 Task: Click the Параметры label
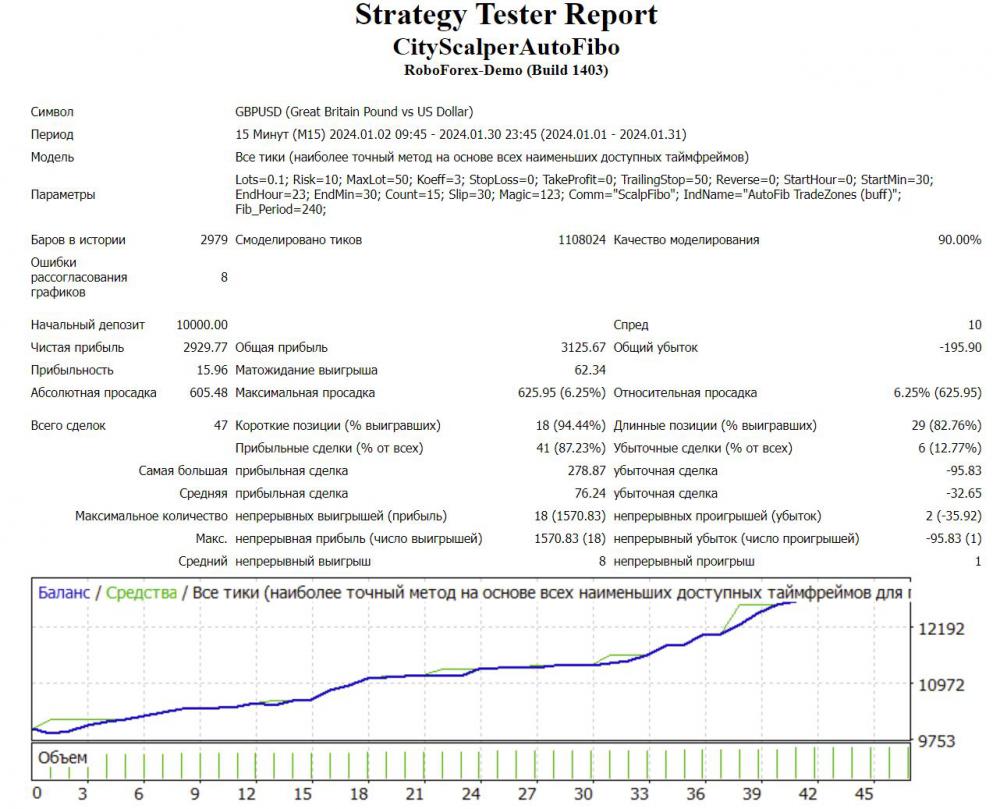pyautogui.click(x=63, y=195)
